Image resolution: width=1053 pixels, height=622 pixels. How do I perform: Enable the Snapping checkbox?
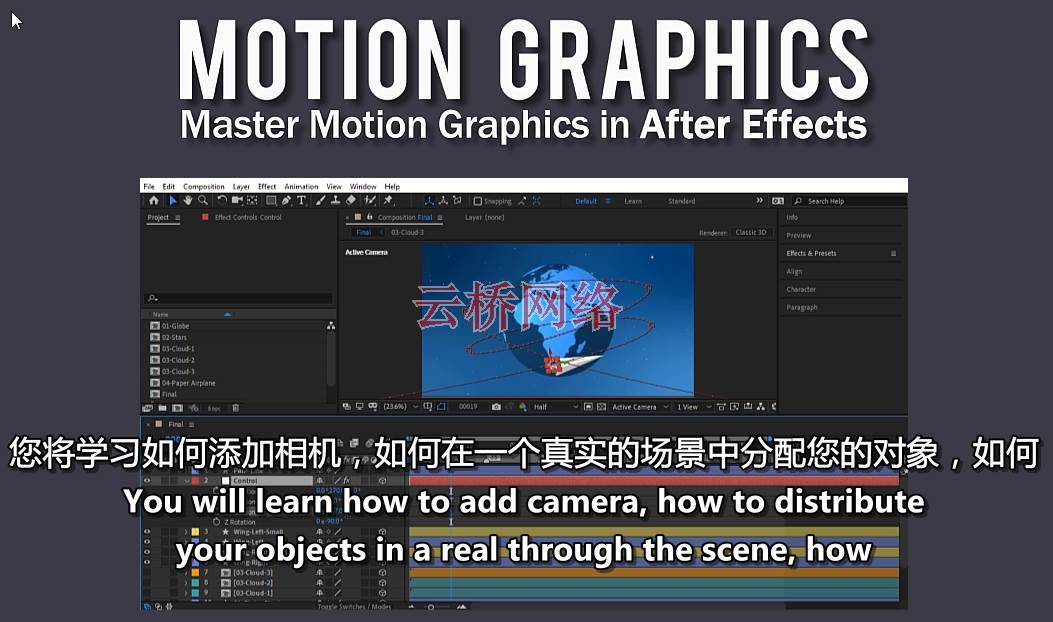pyautogui.click(x=478, y=201)
